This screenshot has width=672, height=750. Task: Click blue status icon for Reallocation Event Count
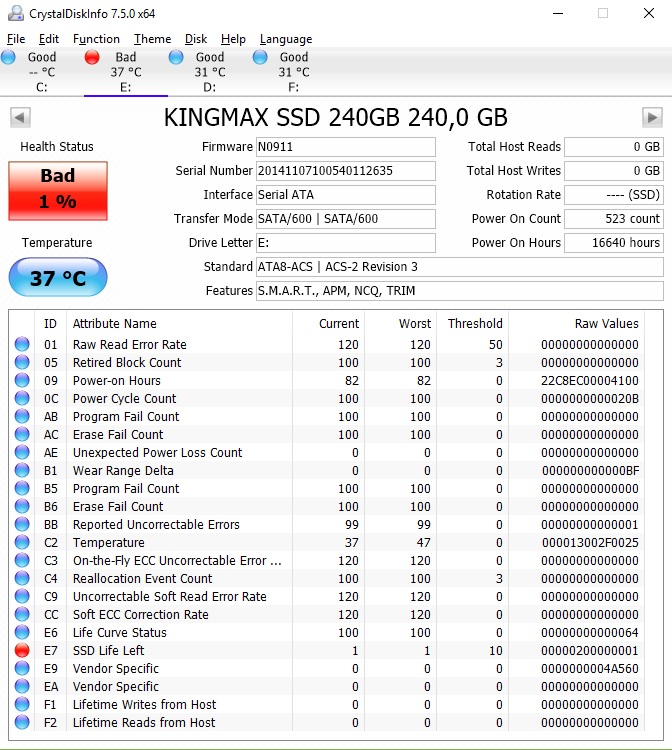pos(22,578)
